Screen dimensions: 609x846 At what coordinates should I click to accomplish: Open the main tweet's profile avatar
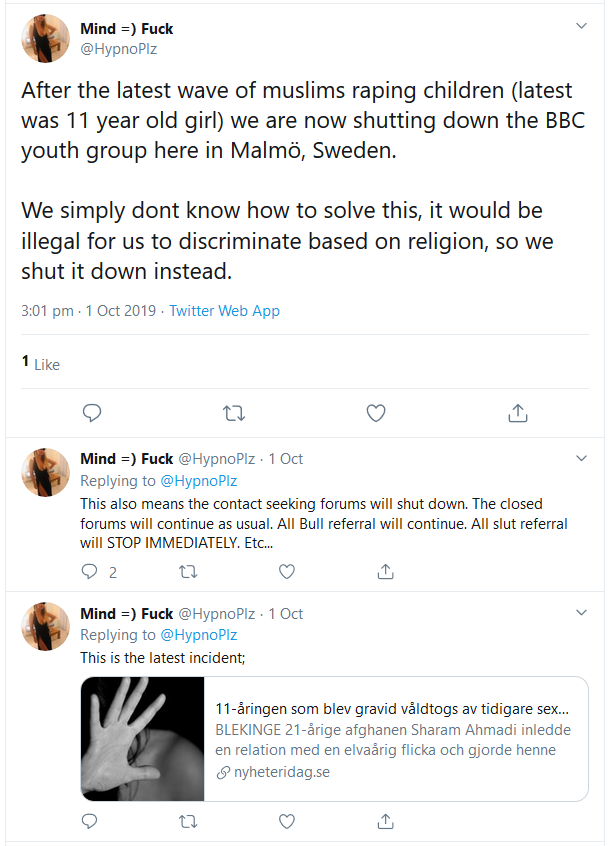[45, 38]
